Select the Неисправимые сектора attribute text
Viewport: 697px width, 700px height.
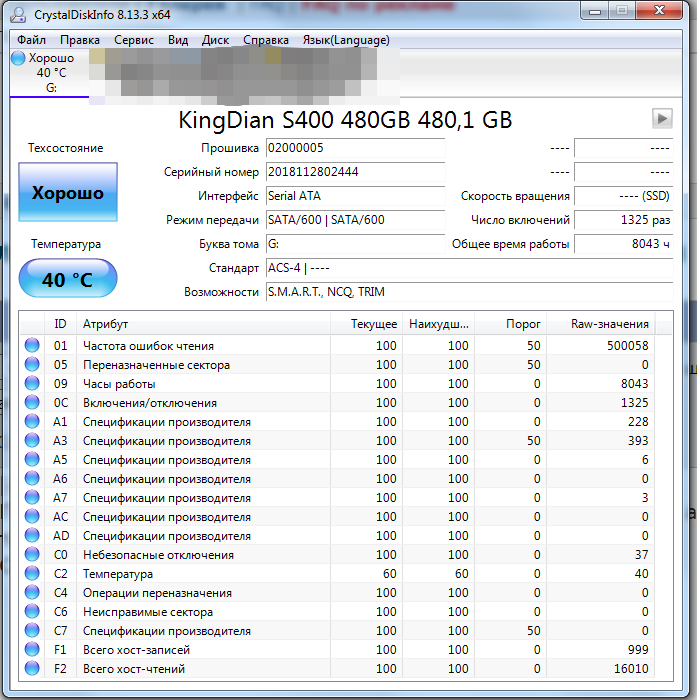click(148, 612)
